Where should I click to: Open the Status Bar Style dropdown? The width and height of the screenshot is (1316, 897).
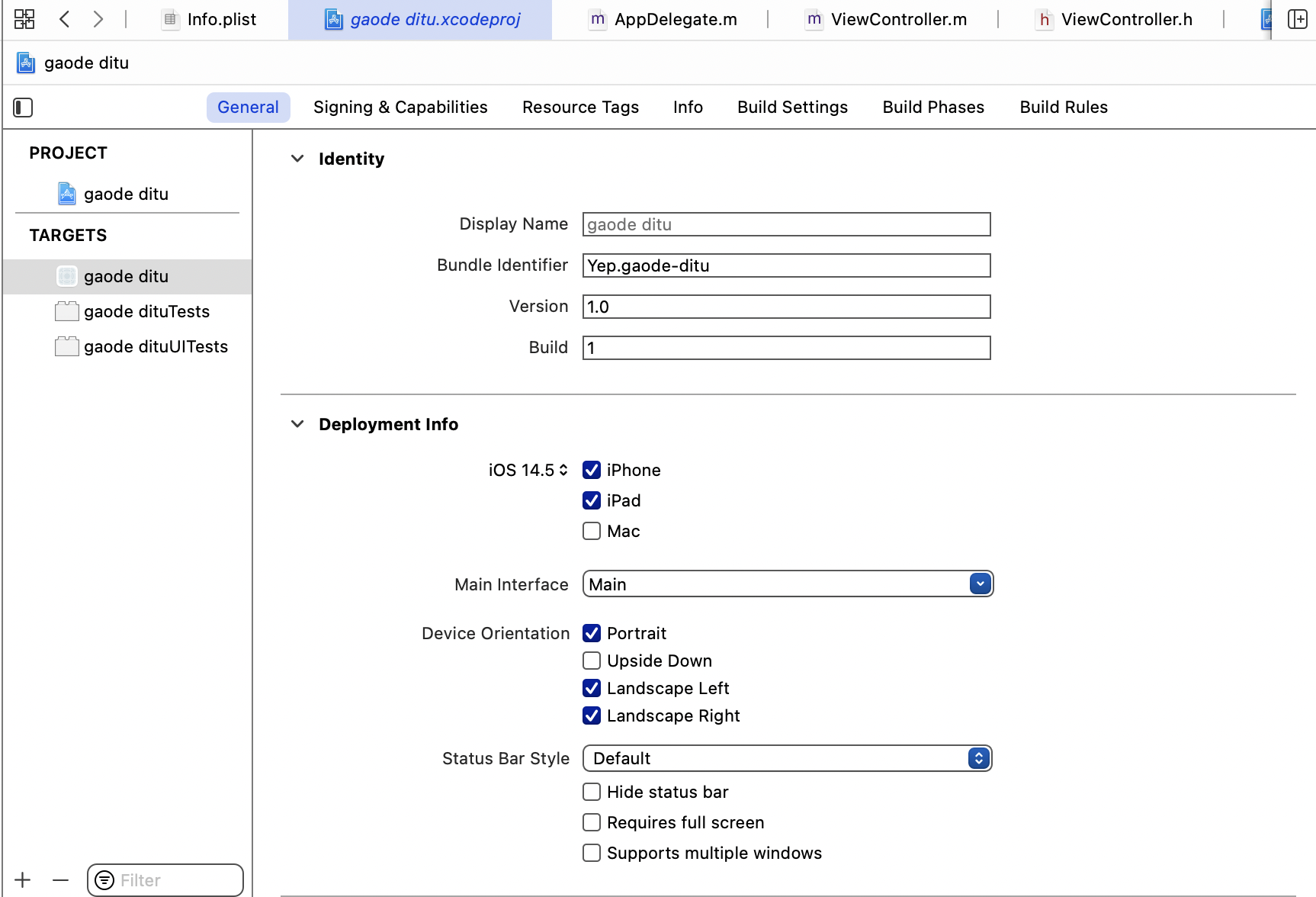tap(788, 758)
